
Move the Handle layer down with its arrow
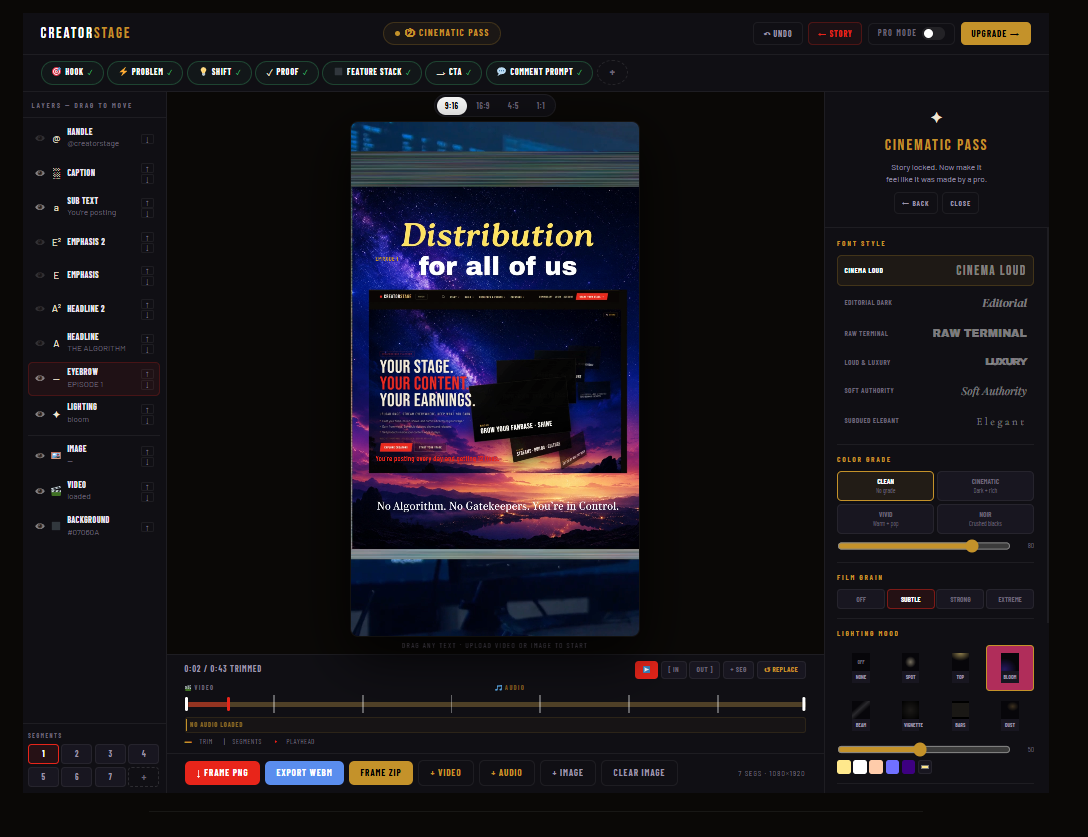tap(147, 140)
